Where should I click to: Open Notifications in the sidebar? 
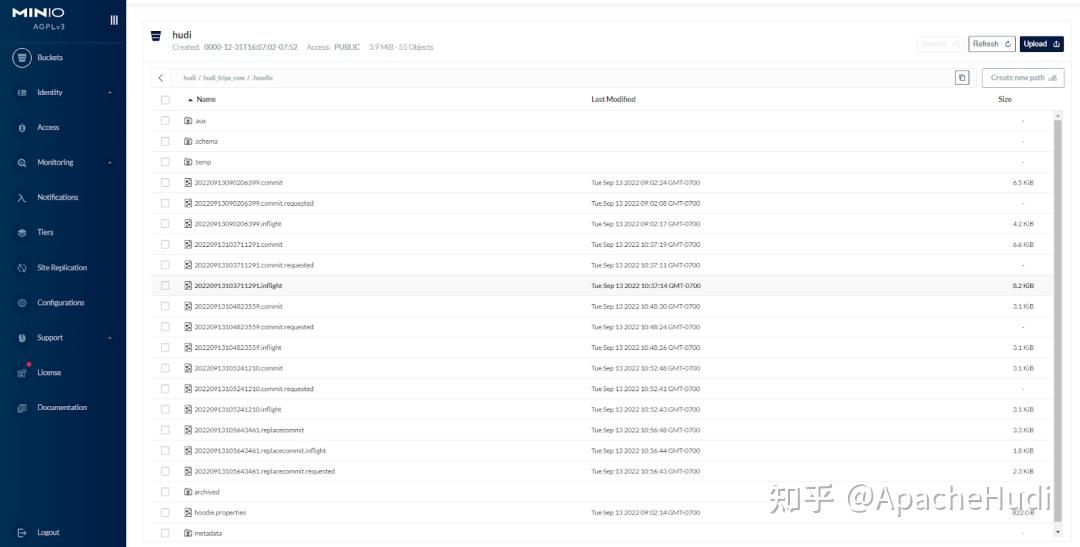click(x=58, y=198)
